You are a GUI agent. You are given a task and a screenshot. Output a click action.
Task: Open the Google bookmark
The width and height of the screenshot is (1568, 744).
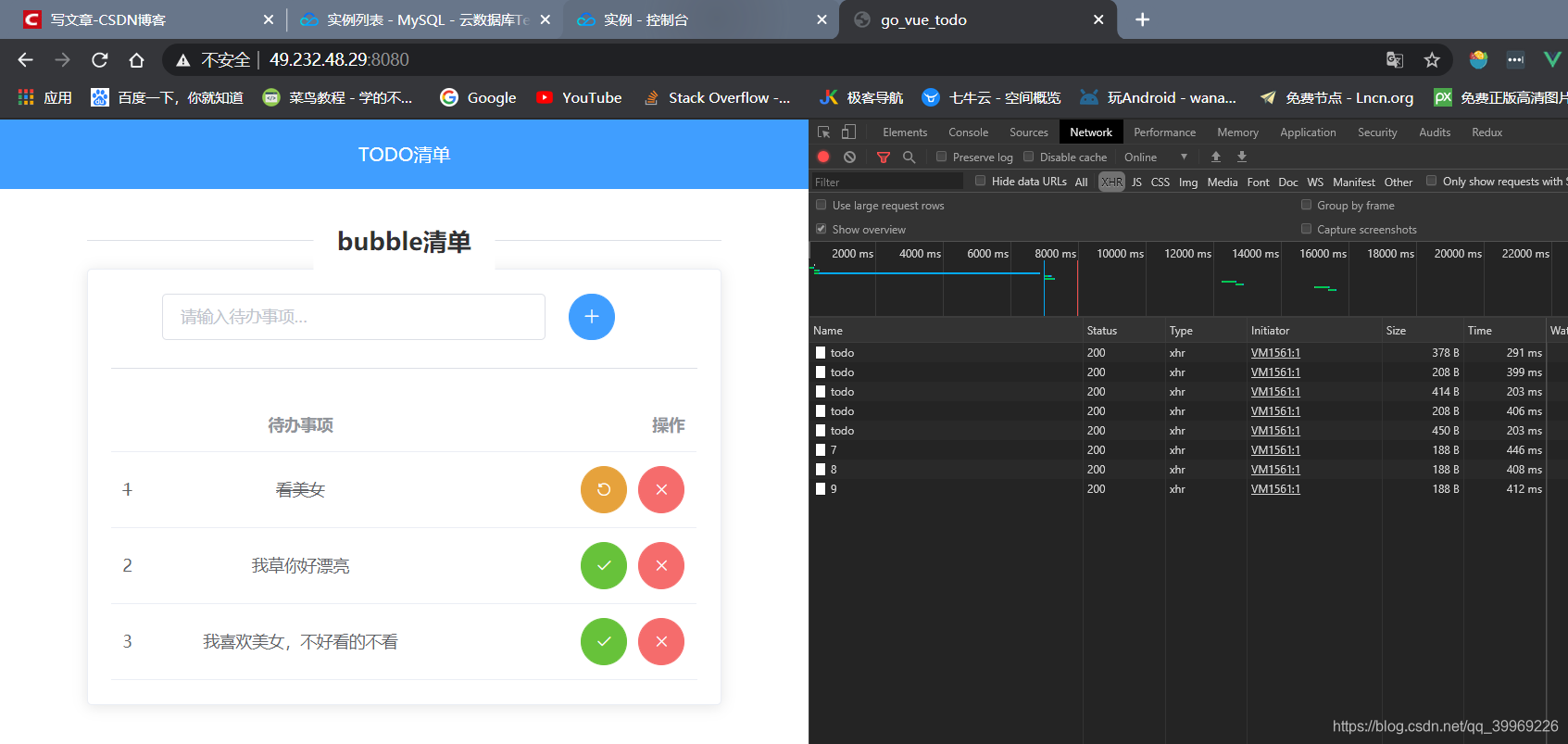pos(478,97)
